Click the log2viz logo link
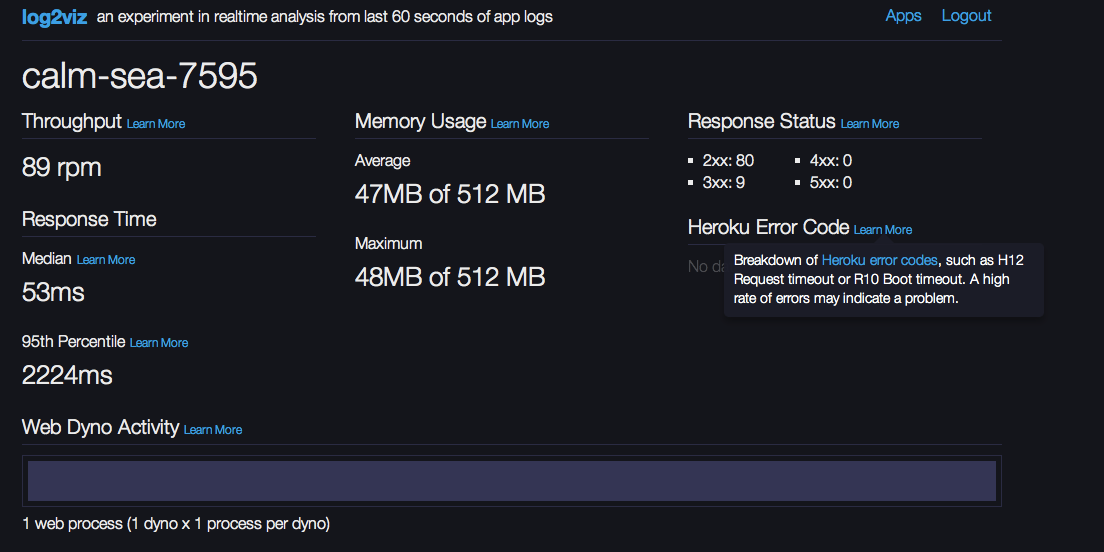This screenshot has width=1104, height=552. pyautogui.click(x=55, y=17)
